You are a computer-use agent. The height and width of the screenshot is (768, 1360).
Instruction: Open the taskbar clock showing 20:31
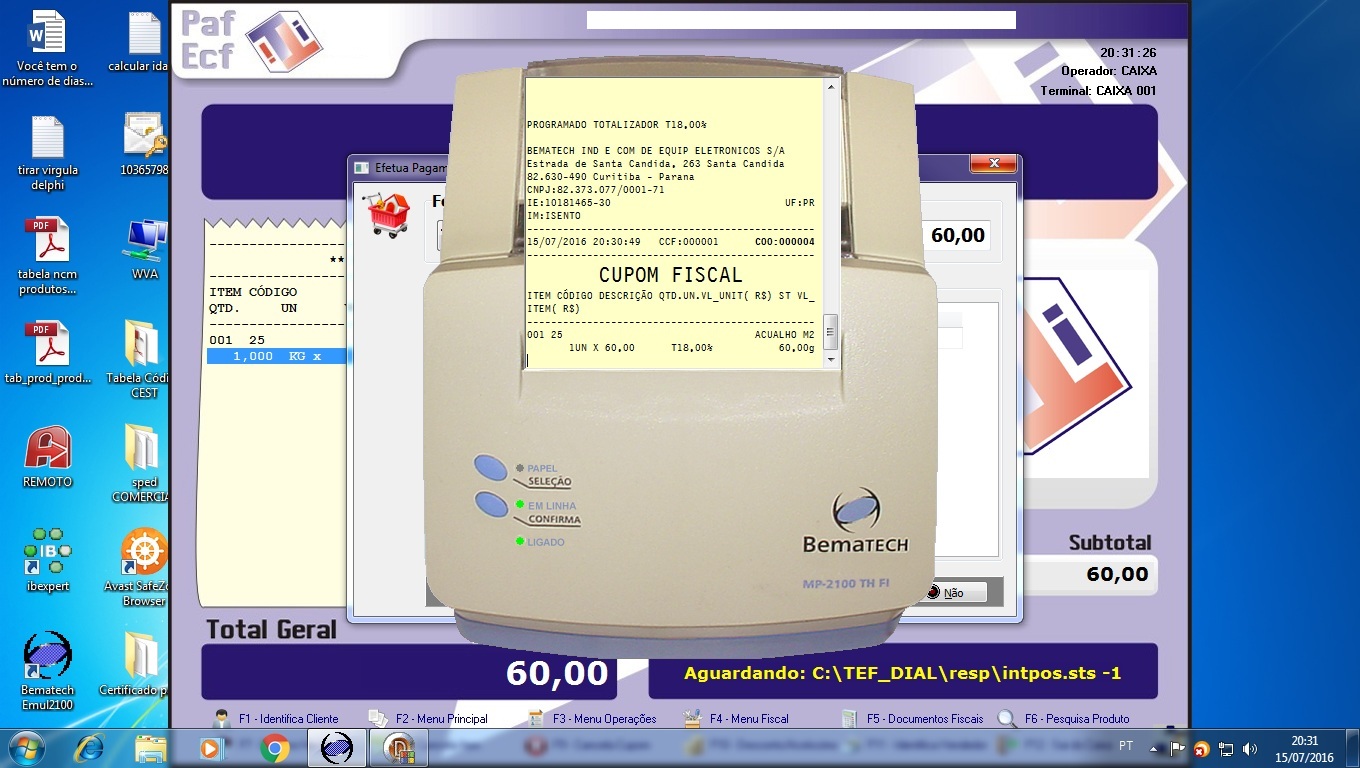click(1305, 748)
